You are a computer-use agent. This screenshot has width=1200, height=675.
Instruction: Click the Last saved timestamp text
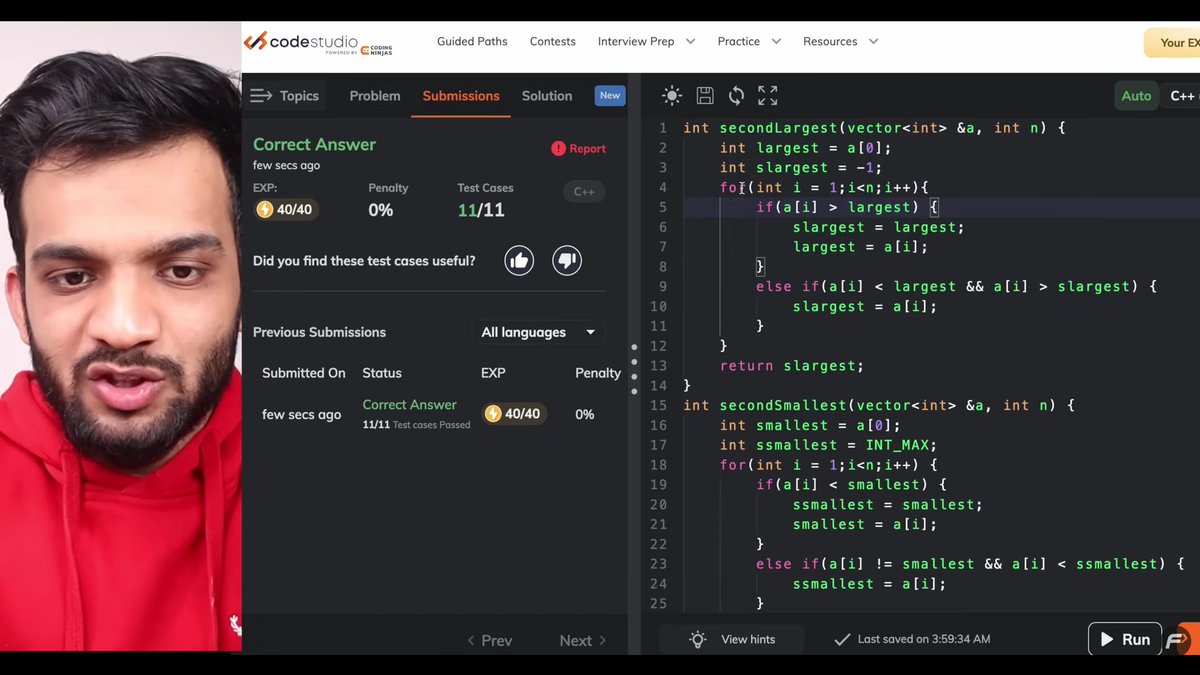point(924,639)
